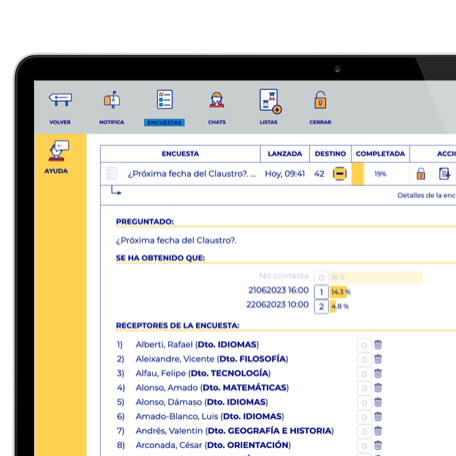Click answer box 2 for 22062023 10:00
The image size is (456, 456).
321,307
